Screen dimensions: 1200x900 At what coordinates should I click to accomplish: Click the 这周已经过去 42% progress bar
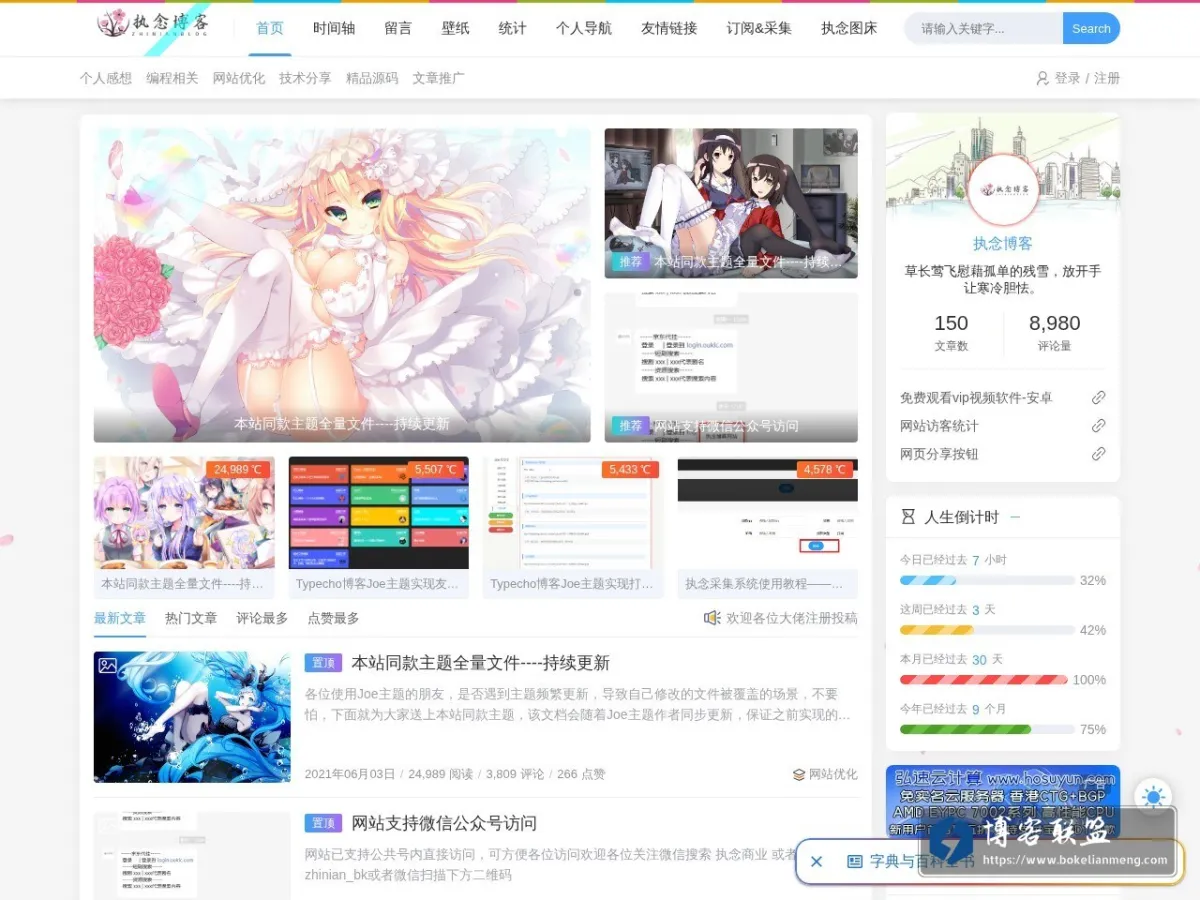(986, 630)
